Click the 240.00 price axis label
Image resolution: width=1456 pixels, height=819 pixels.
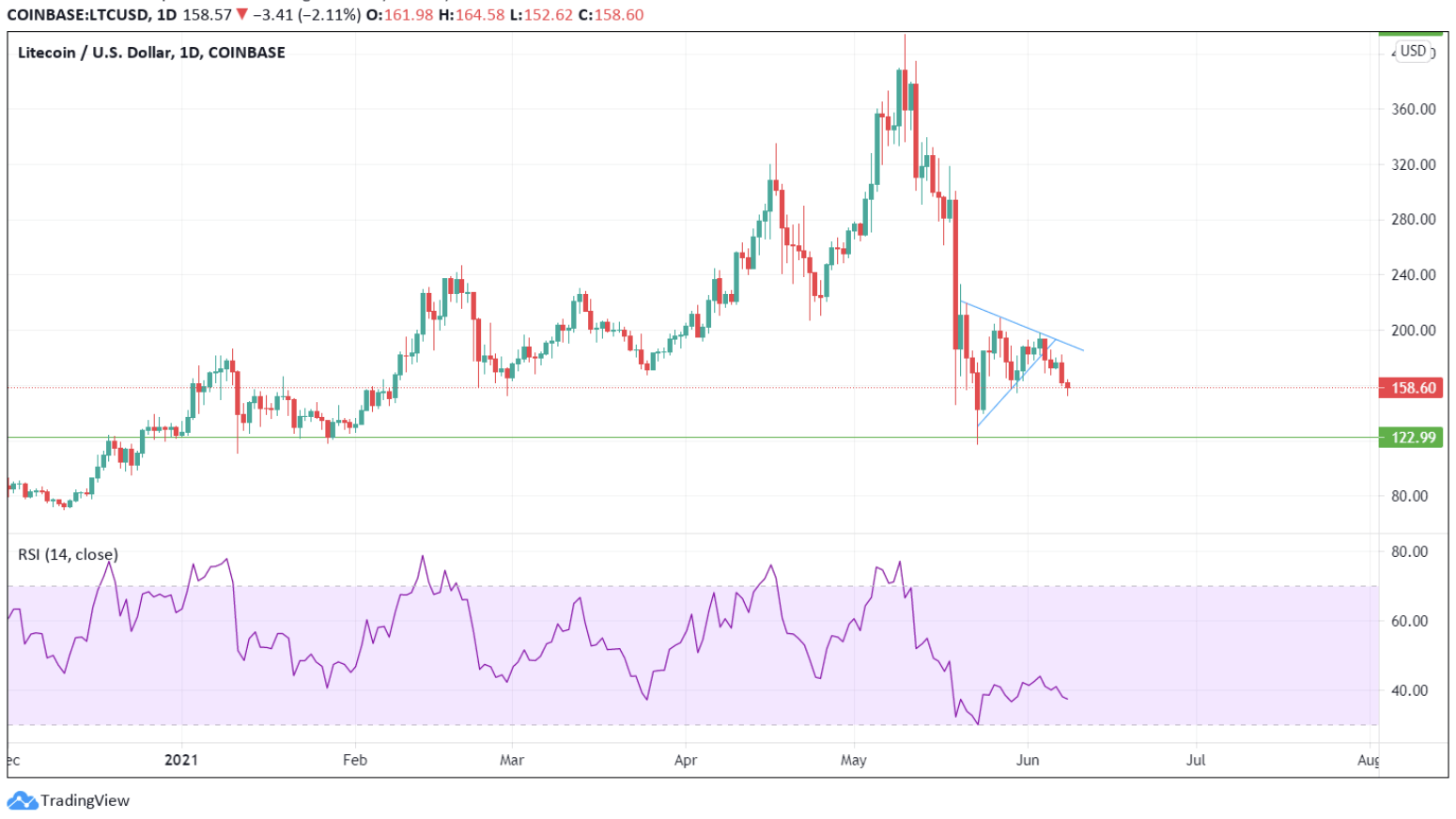coord(1413,275)
